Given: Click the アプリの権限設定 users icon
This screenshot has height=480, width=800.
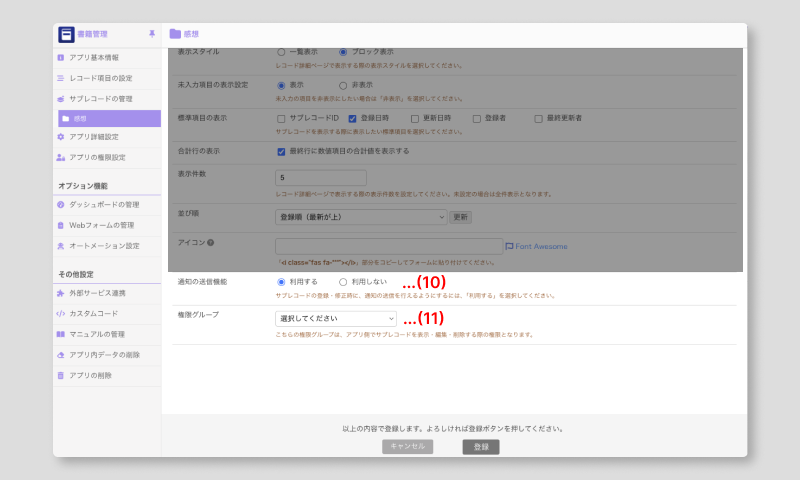Looking at the screenshot, I should [61, 157].
